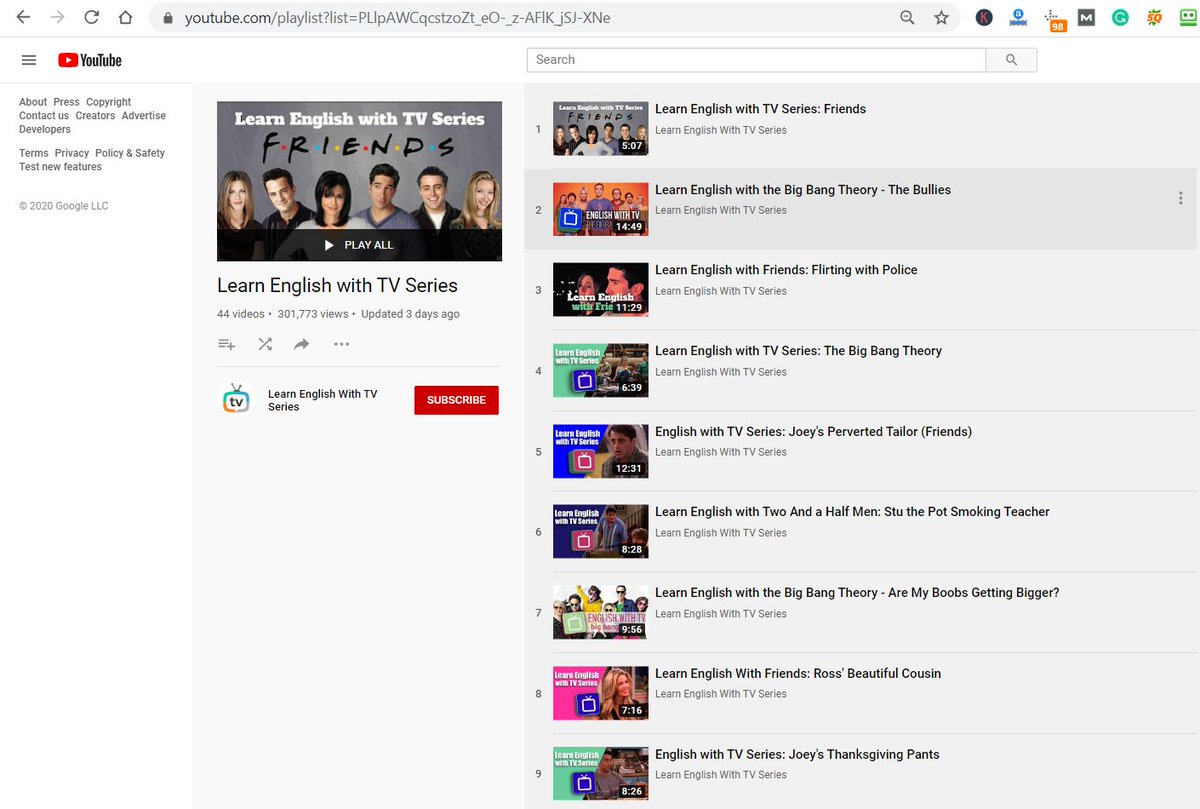
Task: Open Policy & Safety link
Action: click(130, 153)
